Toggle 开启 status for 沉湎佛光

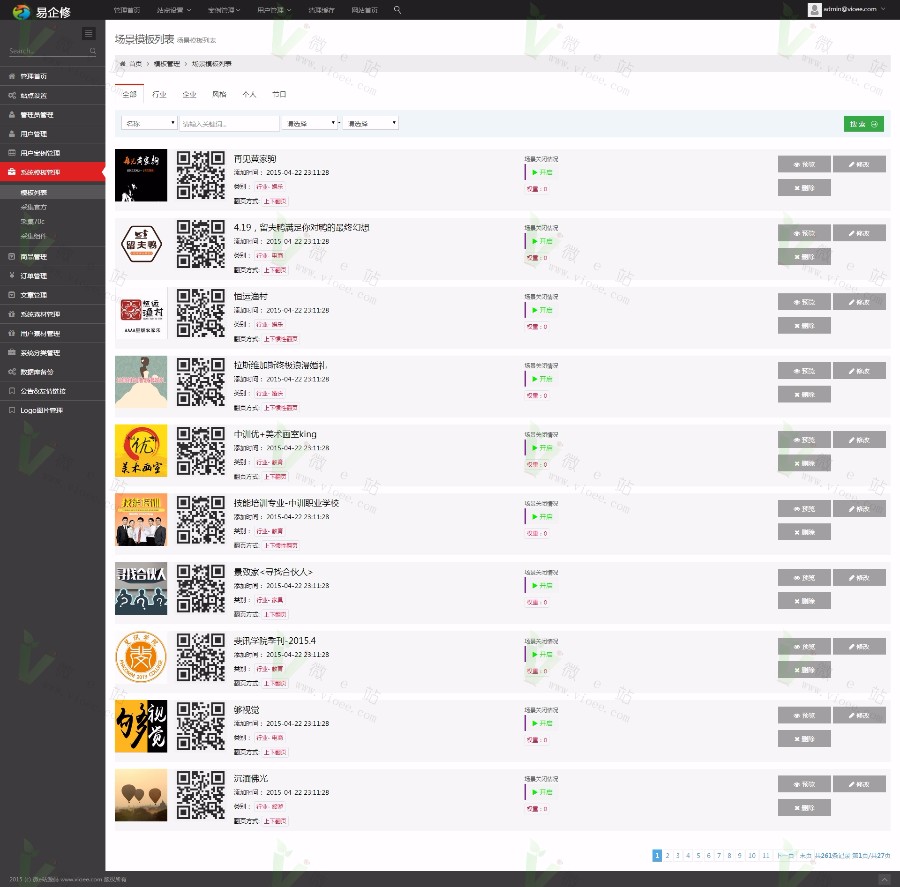pyautogui.click(x=542, y=792)
